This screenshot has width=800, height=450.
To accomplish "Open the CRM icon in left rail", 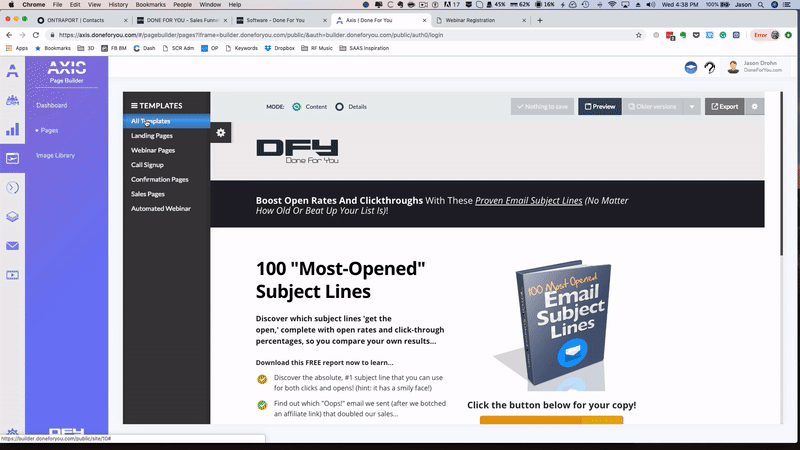I will 12,100.
